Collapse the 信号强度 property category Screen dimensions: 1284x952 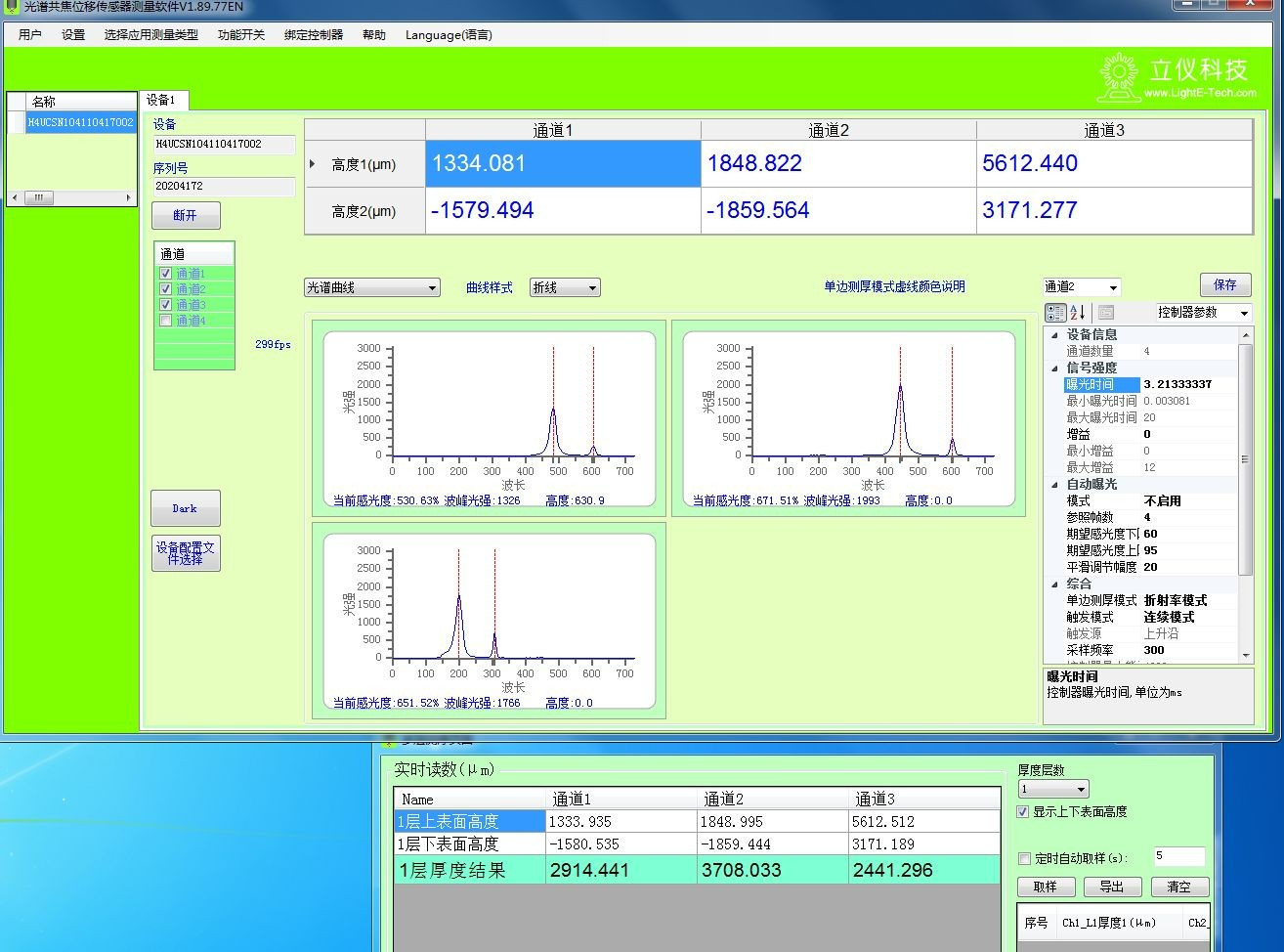coord(1054,368)
